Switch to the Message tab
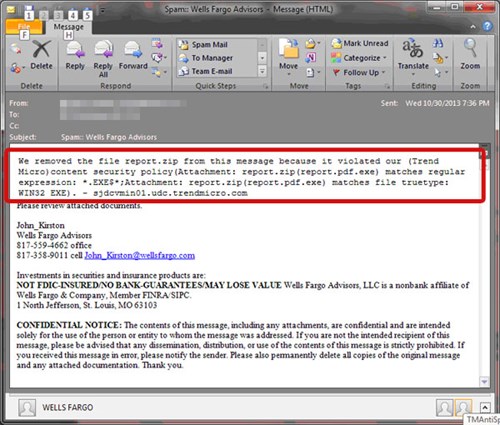 (x=69, y=27)
